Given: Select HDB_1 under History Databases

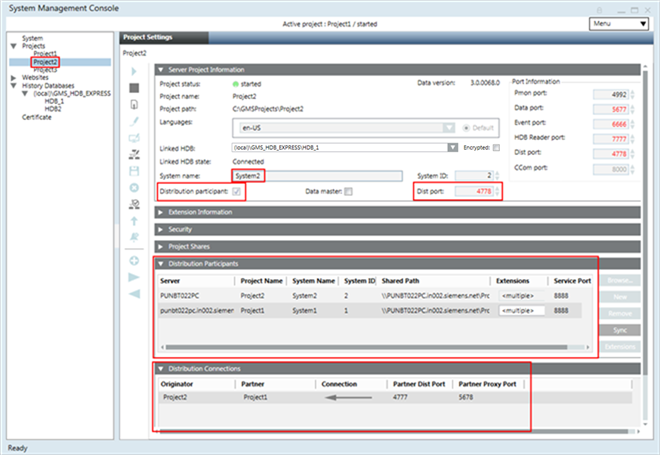Looking at the screenshot, I should point(52,101).
